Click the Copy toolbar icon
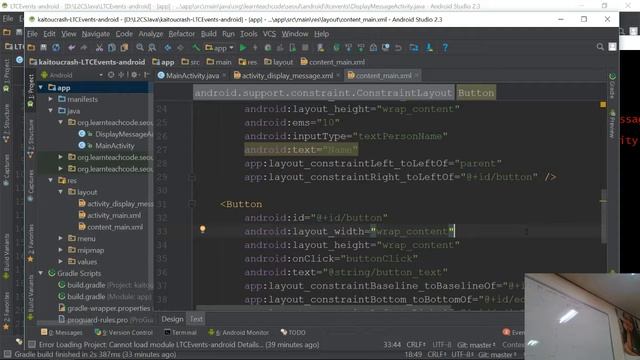Screen dimensions: 640x360 coord(111,48)
